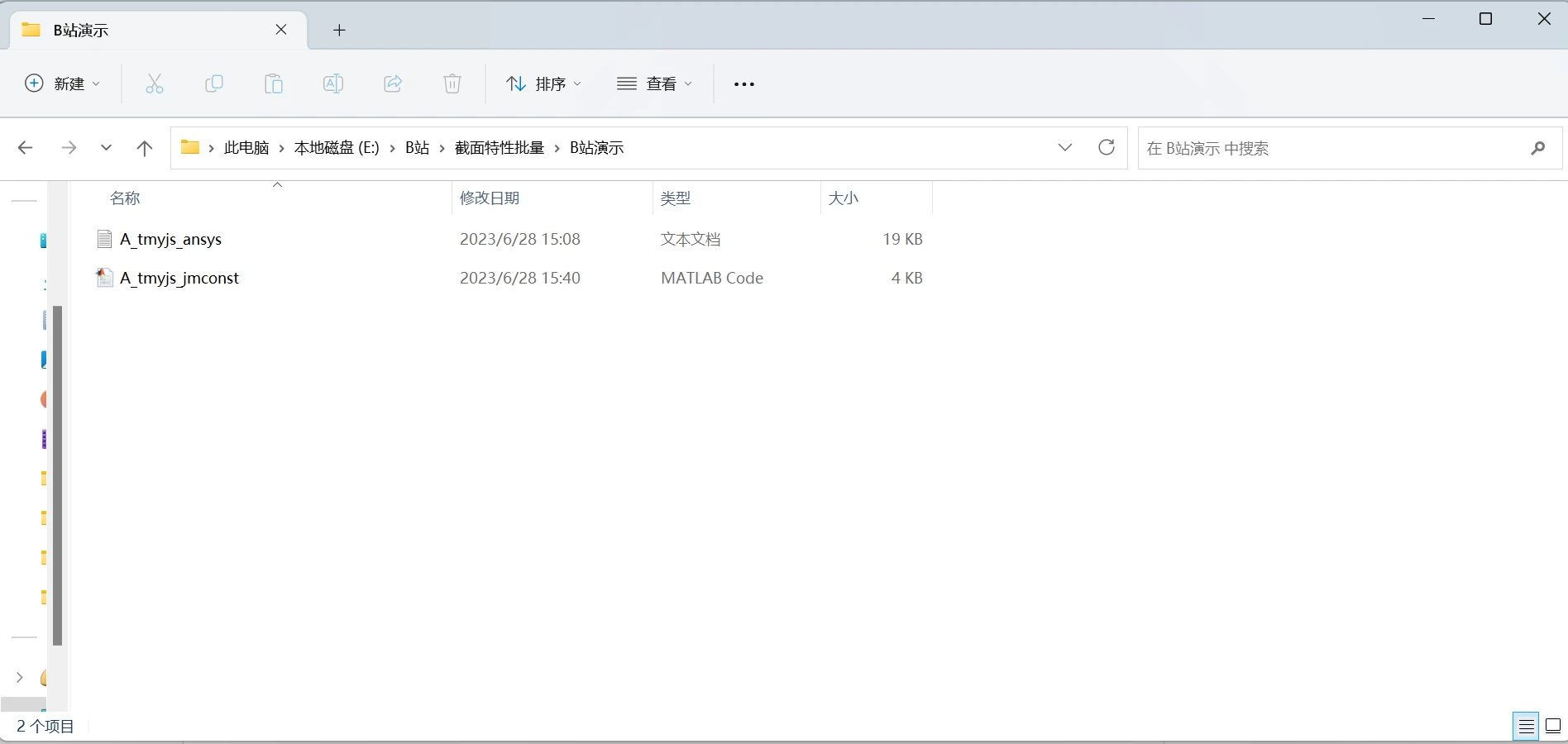
Task: Open the 查看 view dropdown
Action: (655, 83)
